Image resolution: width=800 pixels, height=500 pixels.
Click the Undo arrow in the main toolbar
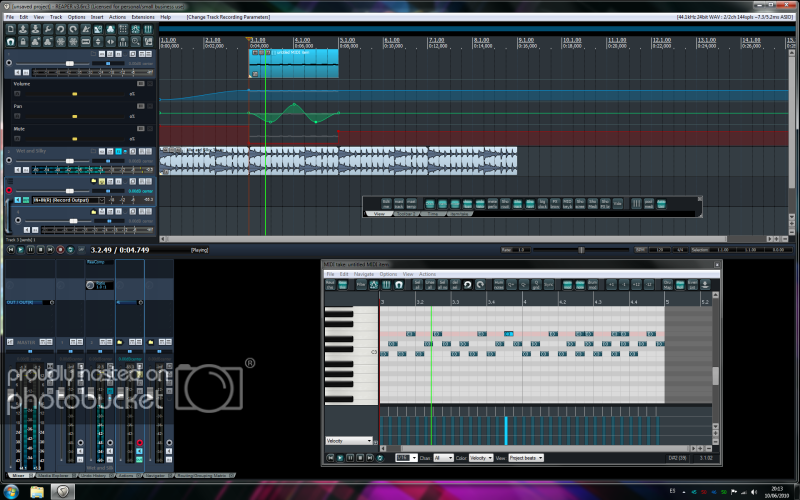pyautogui.click(x=61, y=30)
